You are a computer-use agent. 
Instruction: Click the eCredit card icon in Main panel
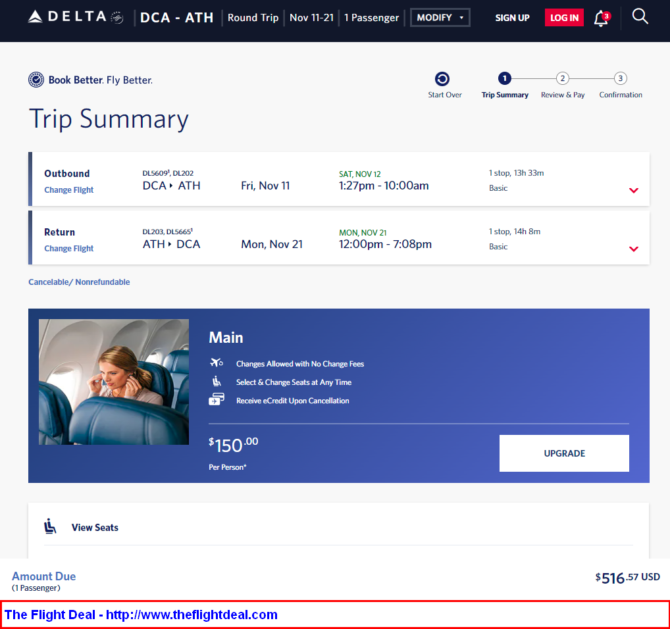(x=216, y=400)
